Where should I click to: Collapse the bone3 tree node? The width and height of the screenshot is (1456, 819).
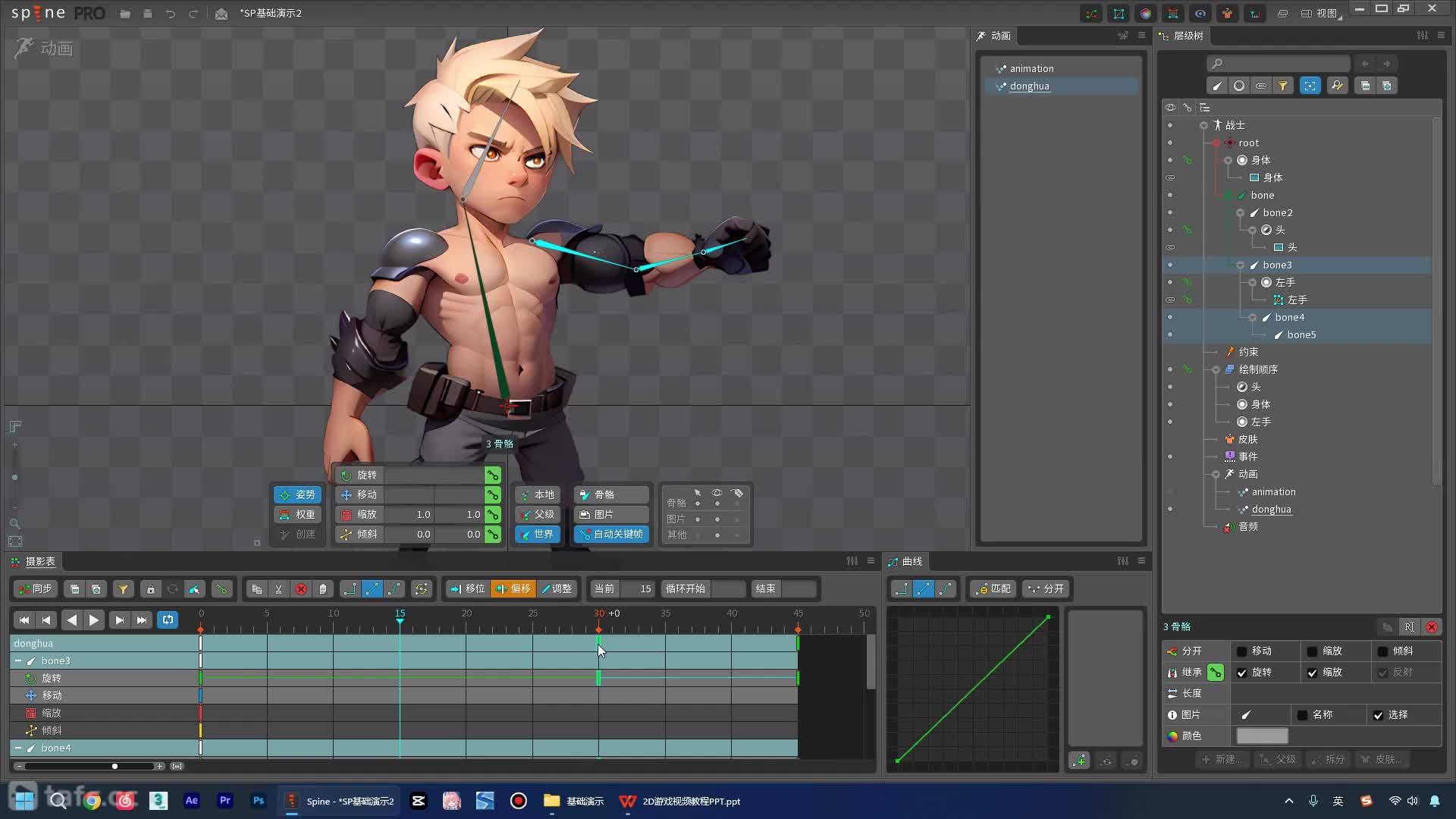click(x=1241, y=265)
